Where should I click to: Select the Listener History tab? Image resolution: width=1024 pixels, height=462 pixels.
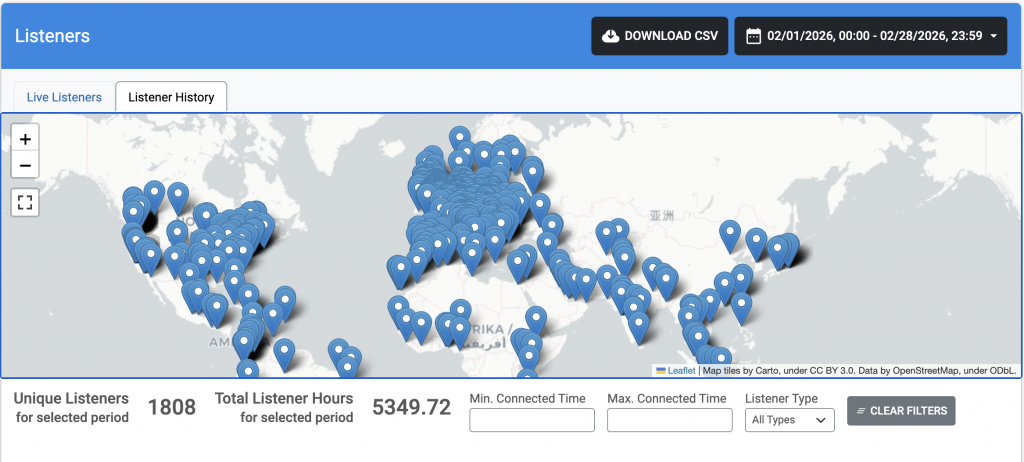(171, 97)
